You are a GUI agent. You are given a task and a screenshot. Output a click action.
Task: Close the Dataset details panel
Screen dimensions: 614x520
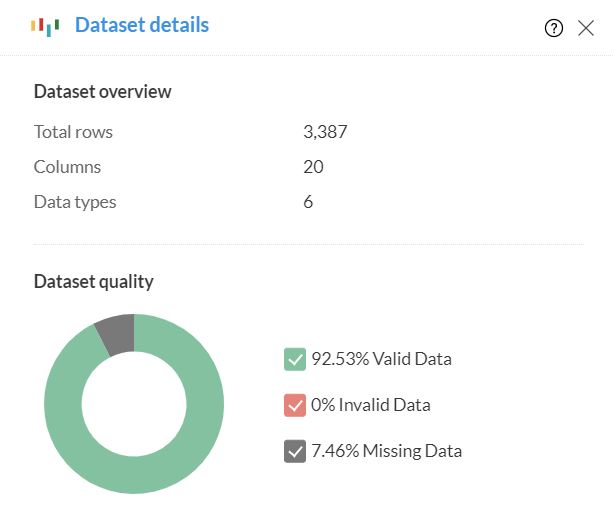point(586,28)
